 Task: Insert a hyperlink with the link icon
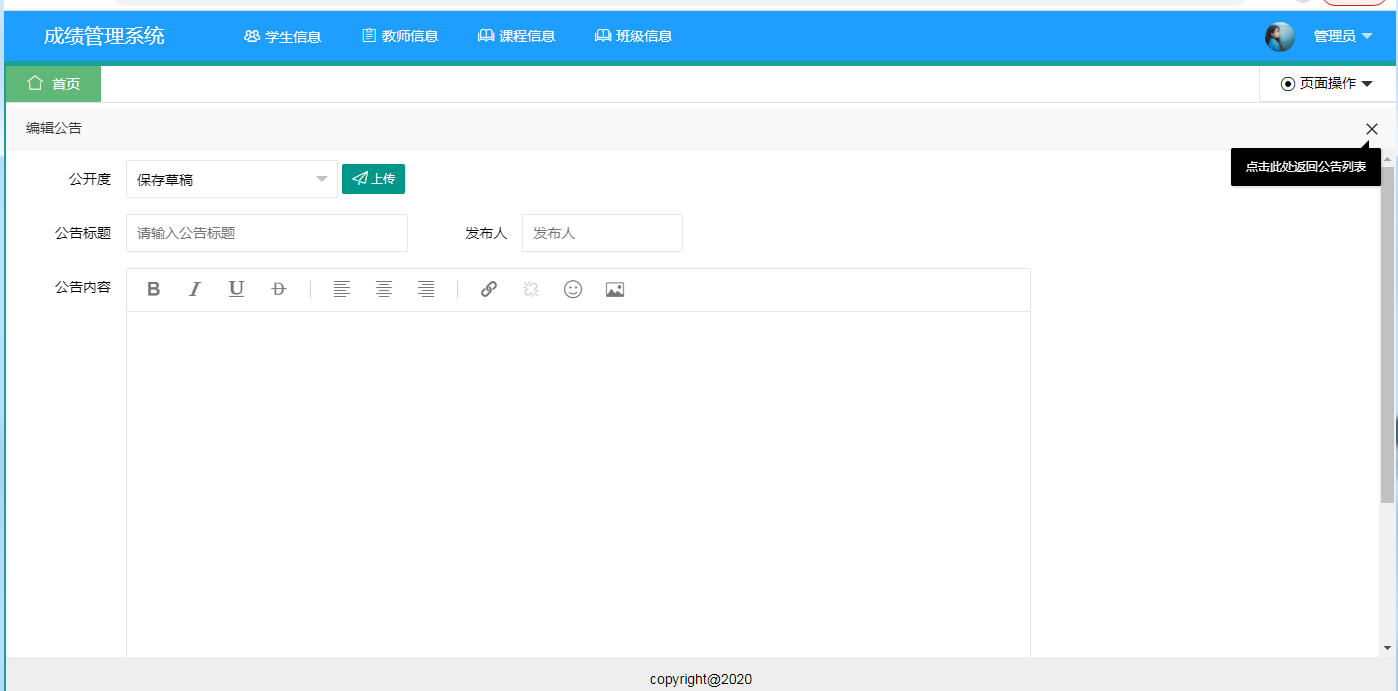(489, 290)
